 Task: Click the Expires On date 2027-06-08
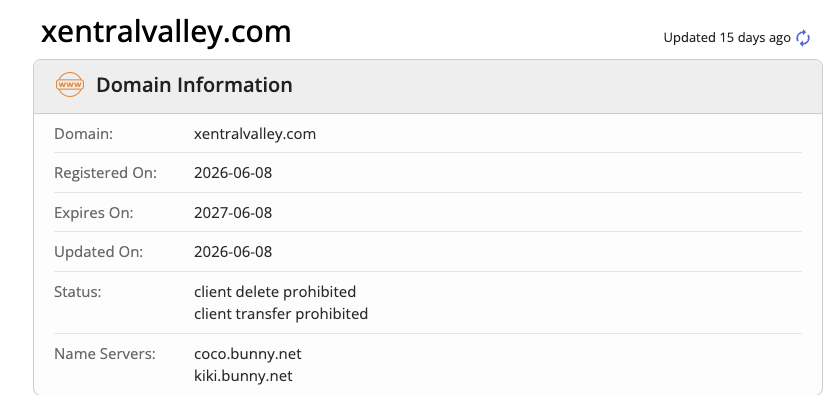tap(233, 213)
